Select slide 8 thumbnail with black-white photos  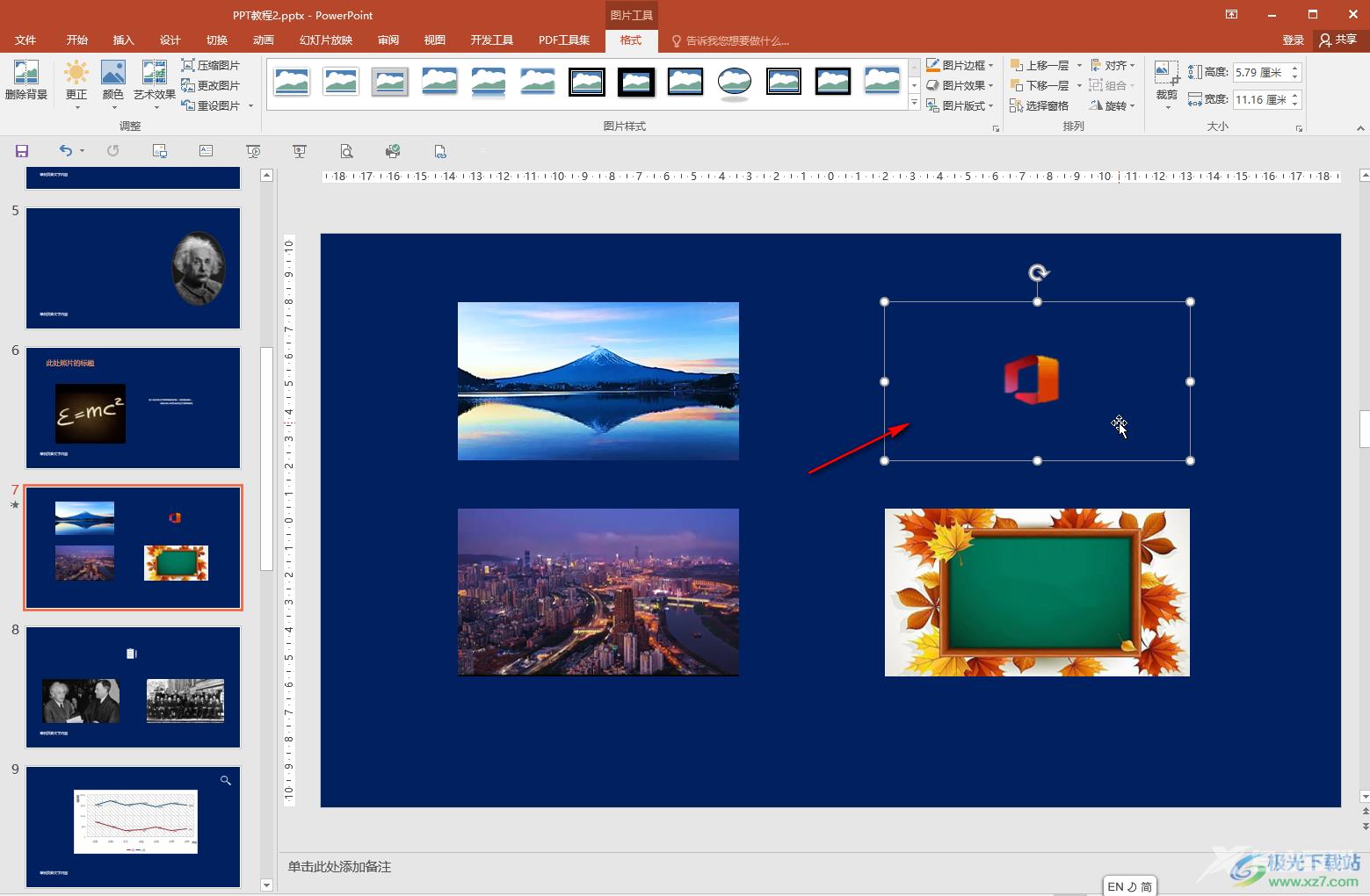[133, 687]
